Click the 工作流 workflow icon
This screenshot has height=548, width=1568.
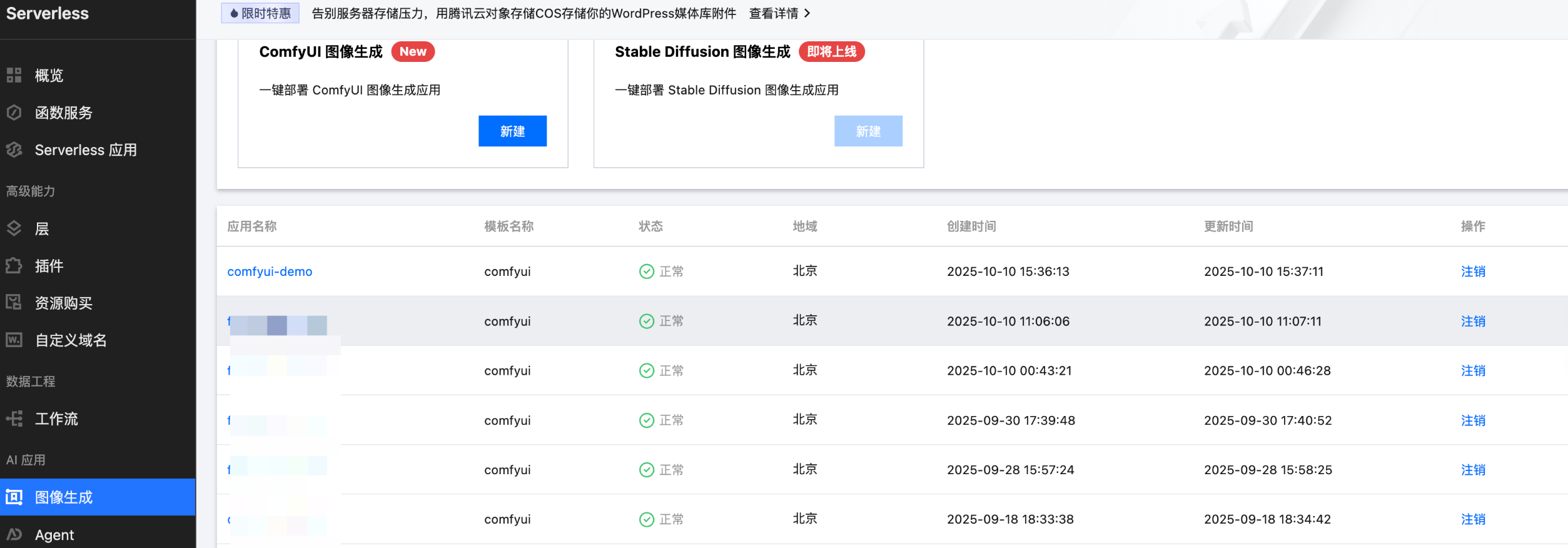pyautogui.click(x=14, y=419)
